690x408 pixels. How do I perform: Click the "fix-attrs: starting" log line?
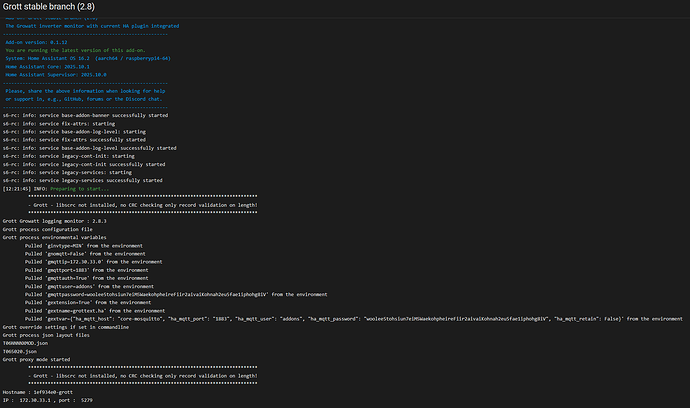point(59,123)
